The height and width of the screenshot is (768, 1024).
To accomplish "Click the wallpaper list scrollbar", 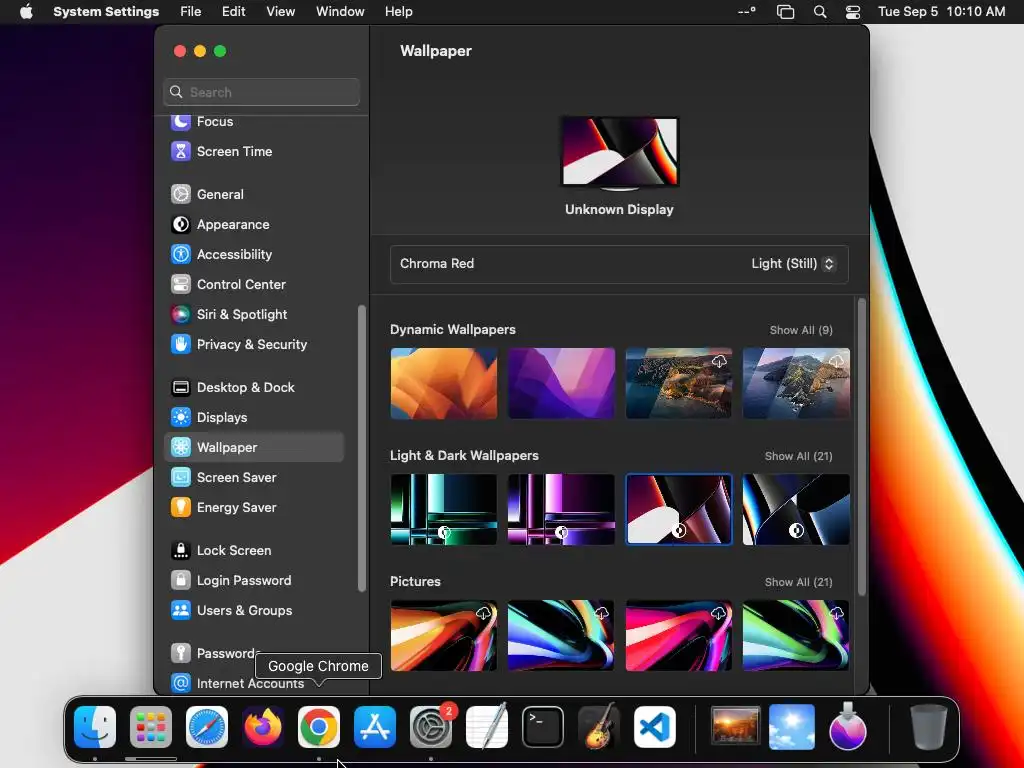I will point(861,447).
